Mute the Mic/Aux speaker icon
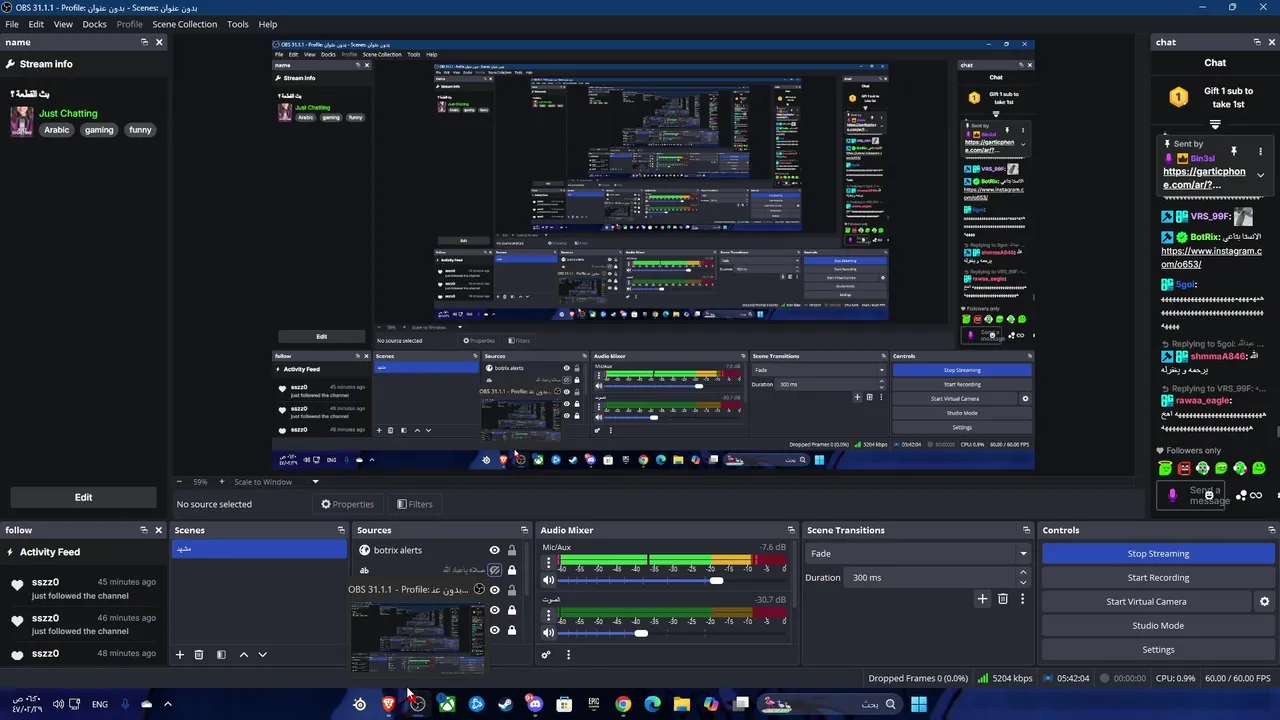 pos(548,580)
